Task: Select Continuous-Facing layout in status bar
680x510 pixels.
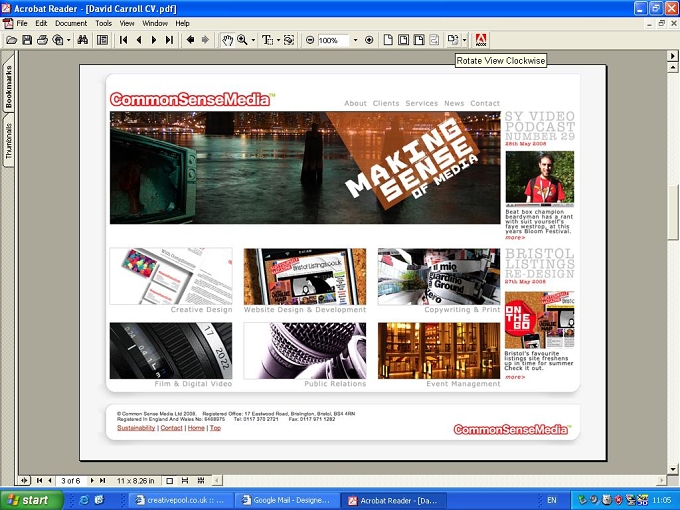Action: pyautogui.click(x=201, y=481)
